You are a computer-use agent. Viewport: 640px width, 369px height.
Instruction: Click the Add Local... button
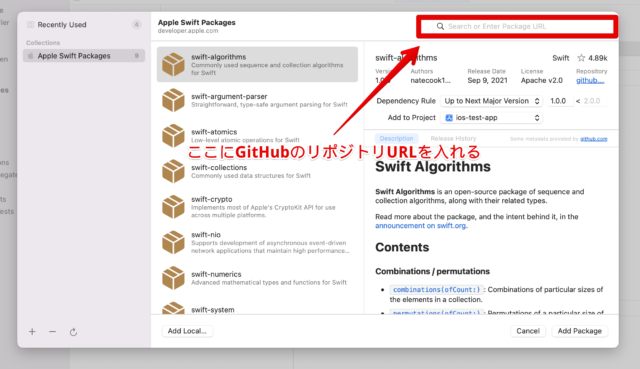pos(187,331)
